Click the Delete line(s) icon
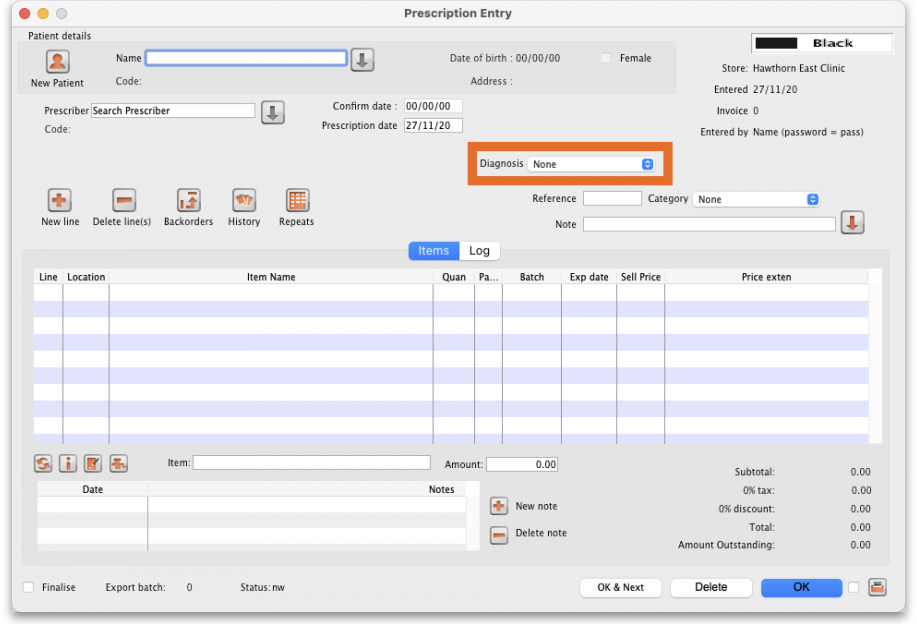 tap(124, 200)
